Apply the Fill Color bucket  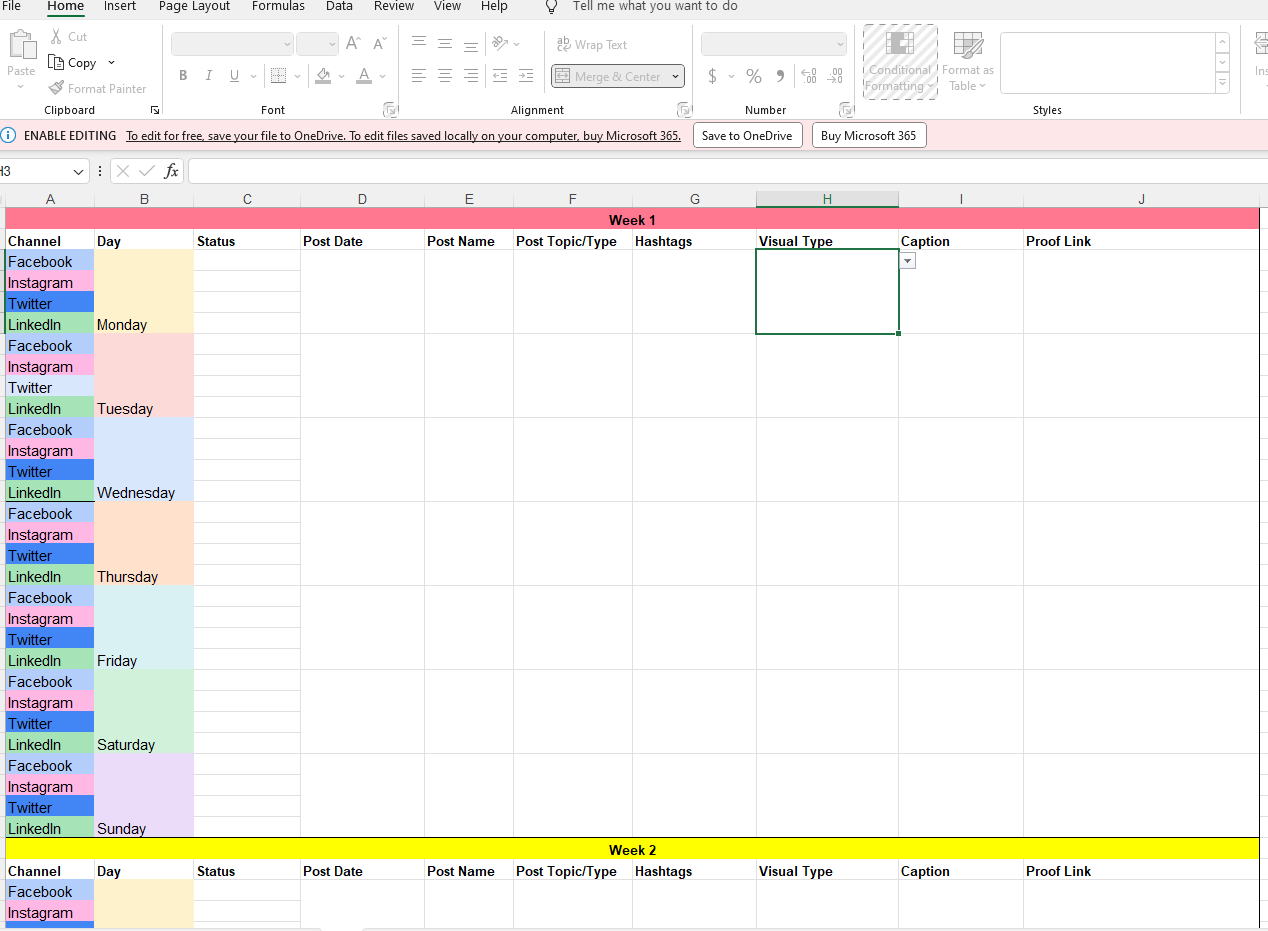[323, 76]
